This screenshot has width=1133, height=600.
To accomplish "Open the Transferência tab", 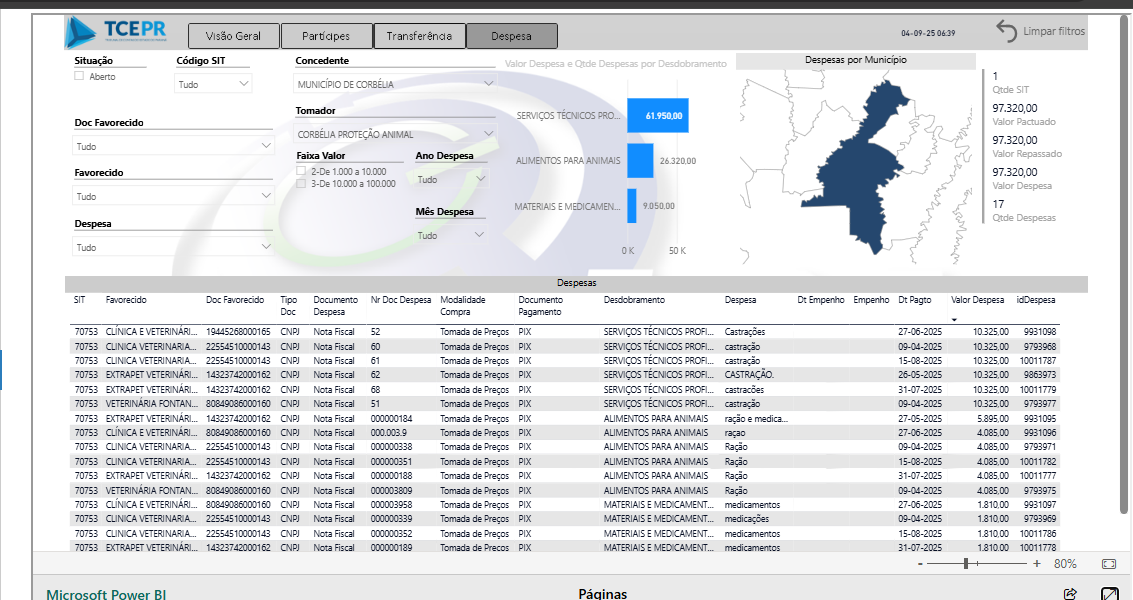I will 420,36.
